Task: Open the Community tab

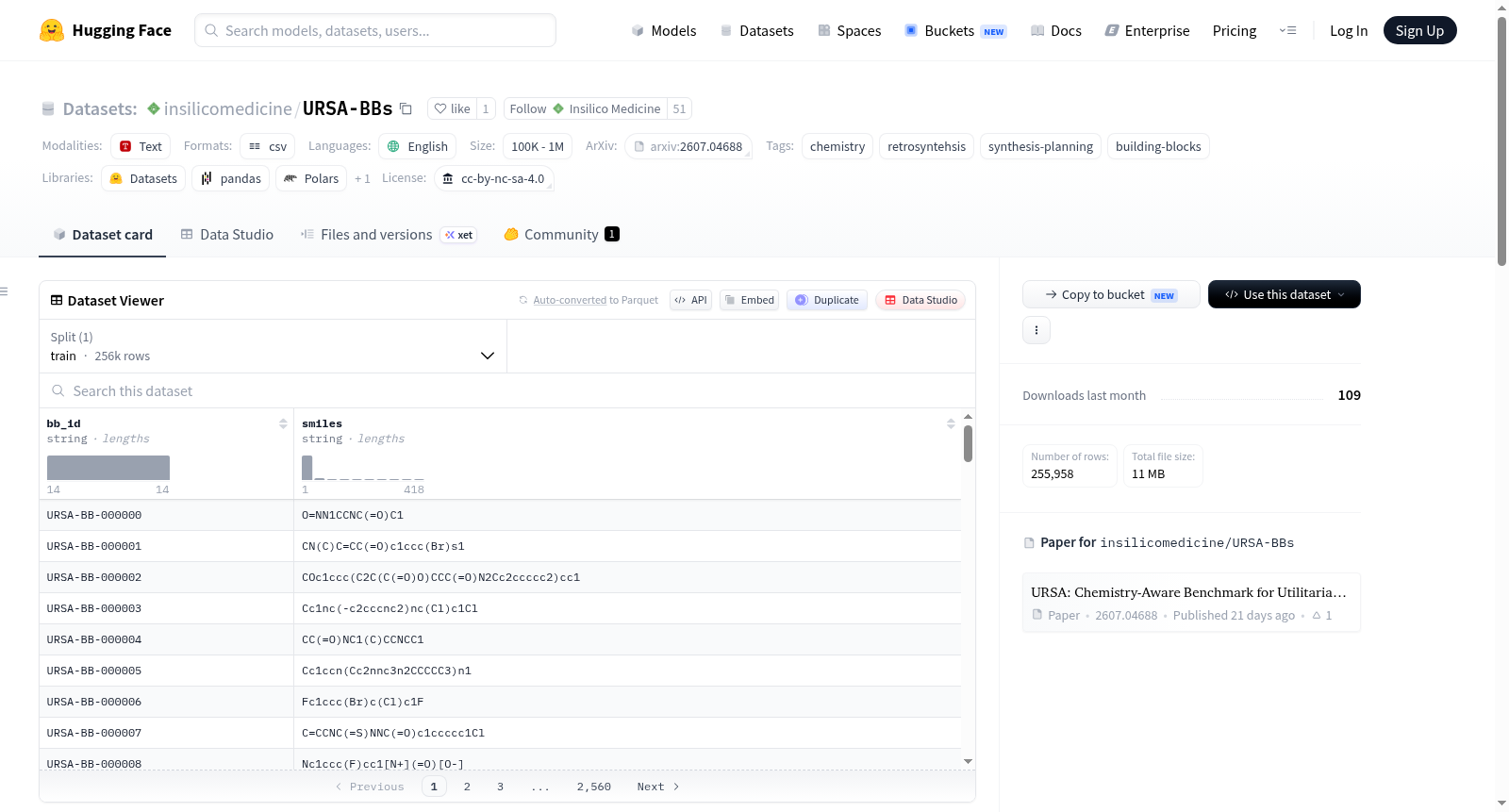Action: 561,235
